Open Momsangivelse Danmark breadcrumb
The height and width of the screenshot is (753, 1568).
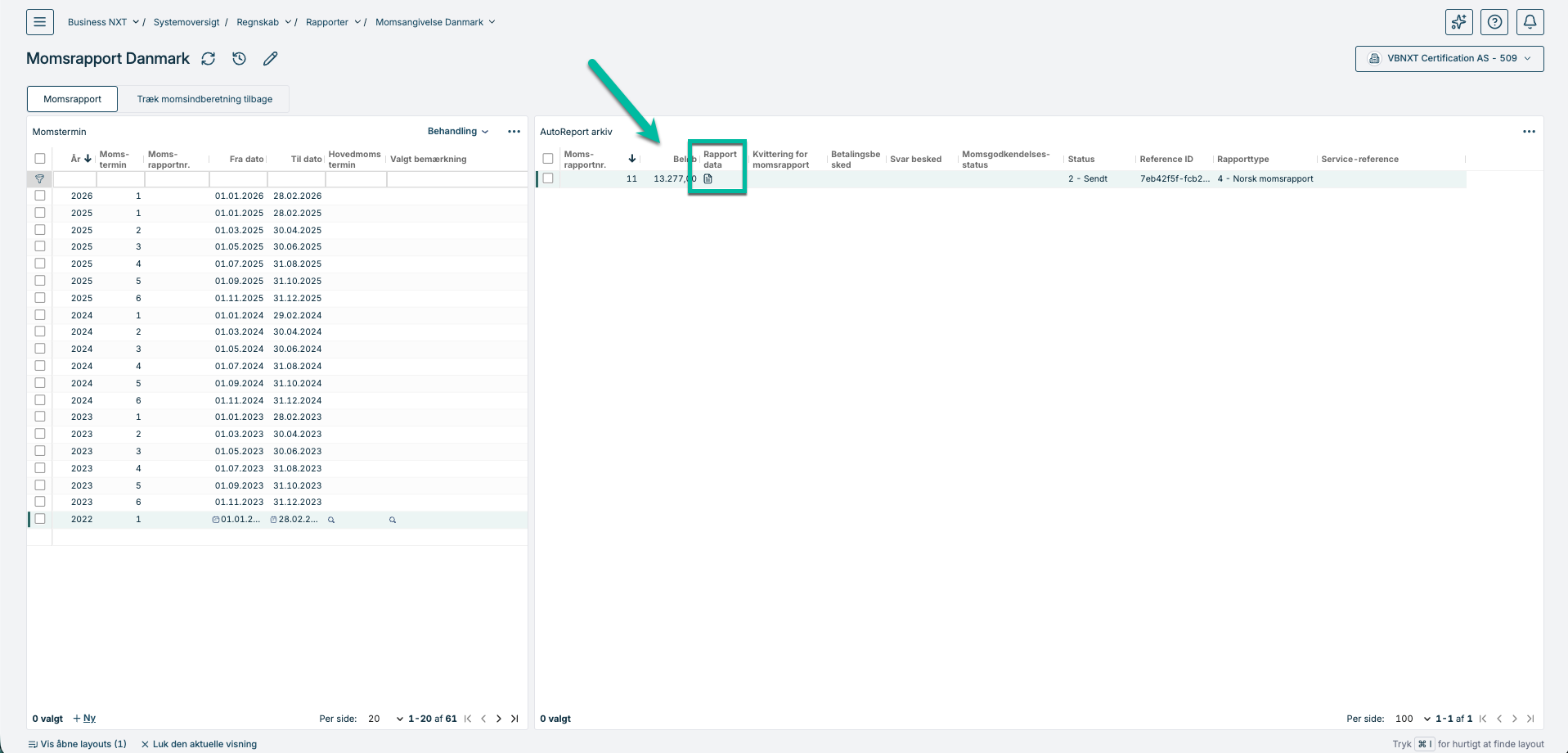coord(429,22)
